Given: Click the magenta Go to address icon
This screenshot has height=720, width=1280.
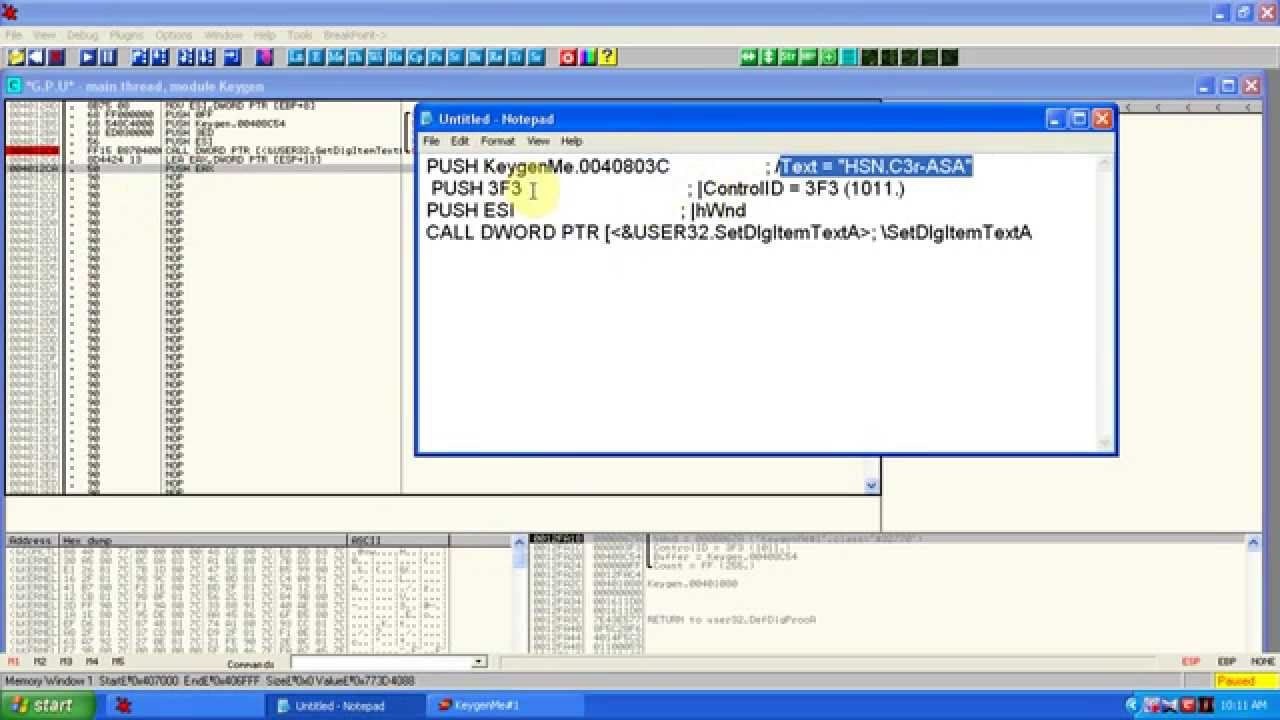Looking at the screenshot, I should pos(264,57).
